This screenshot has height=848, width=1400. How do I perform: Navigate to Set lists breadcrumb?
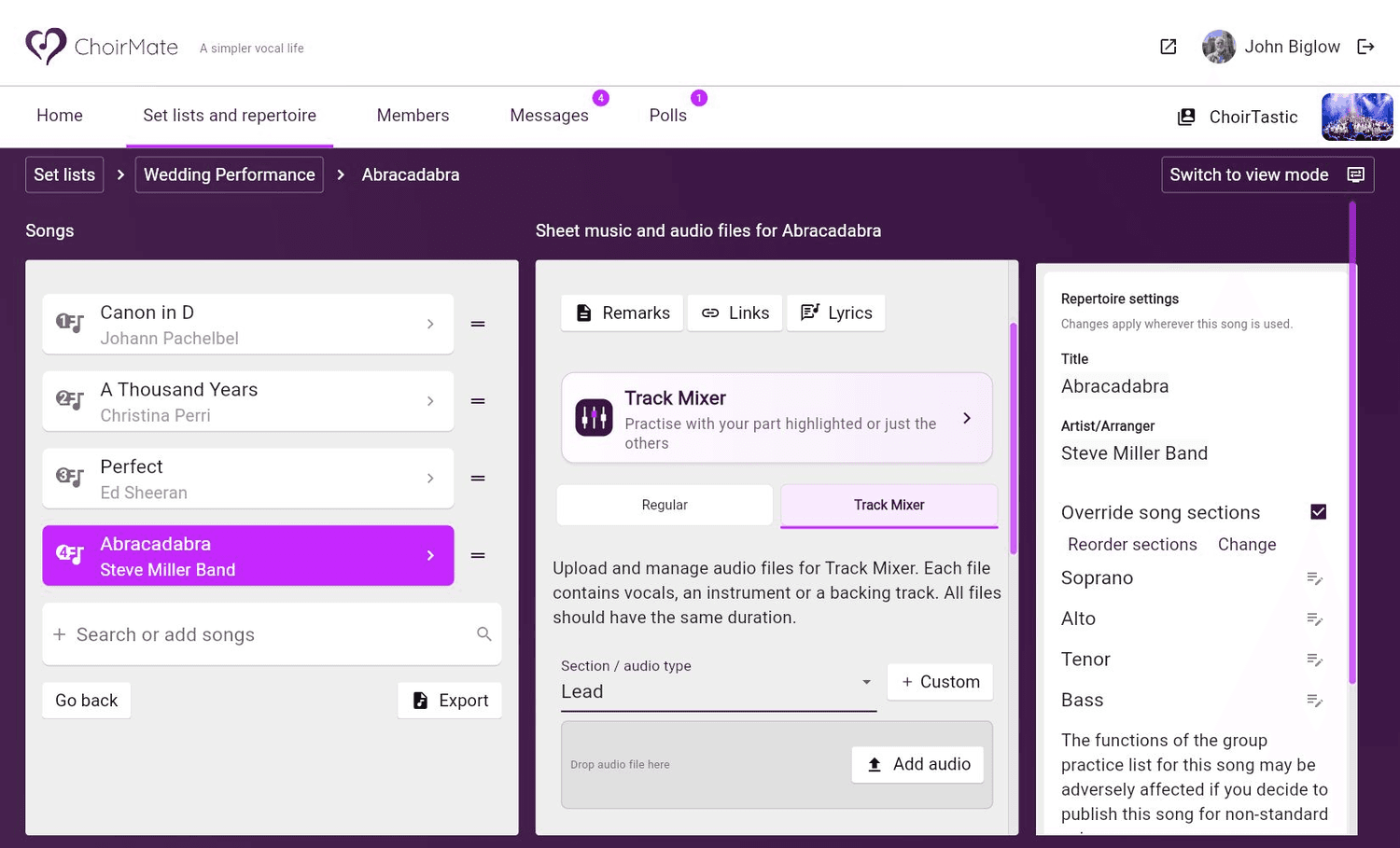(x=64, y=174)
